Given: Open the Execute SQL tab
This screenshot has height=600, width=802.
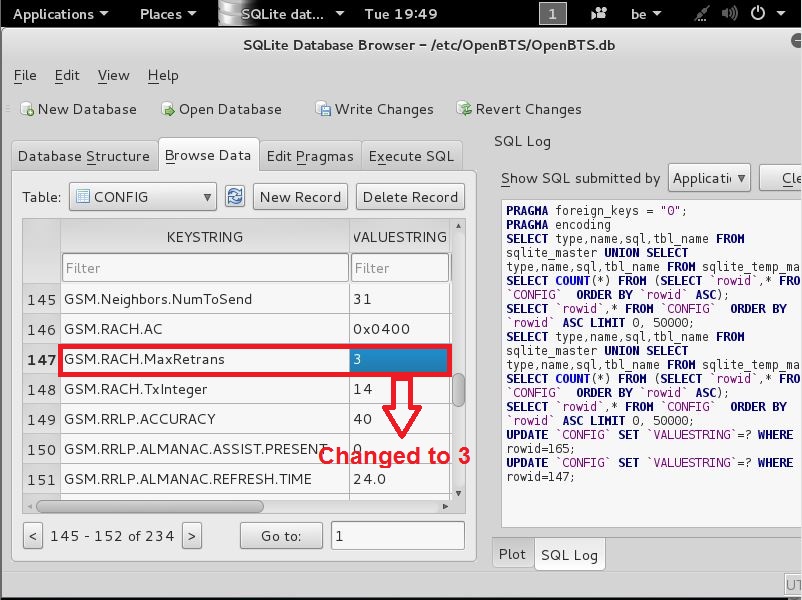Looking at the screenshot, I should pos(411,156).
